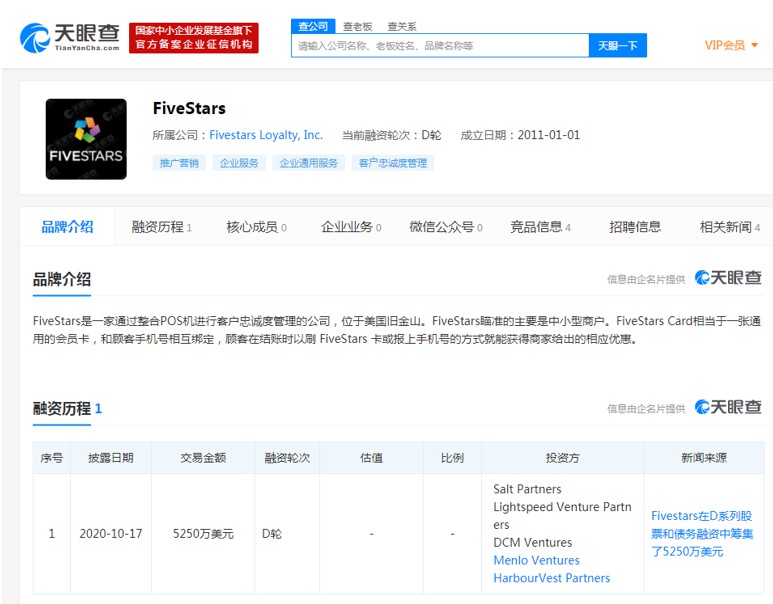The width and height of the screenshot is (773, 604).
Task: Click the 企业服务 tag
Action: [x=239, y=163]
